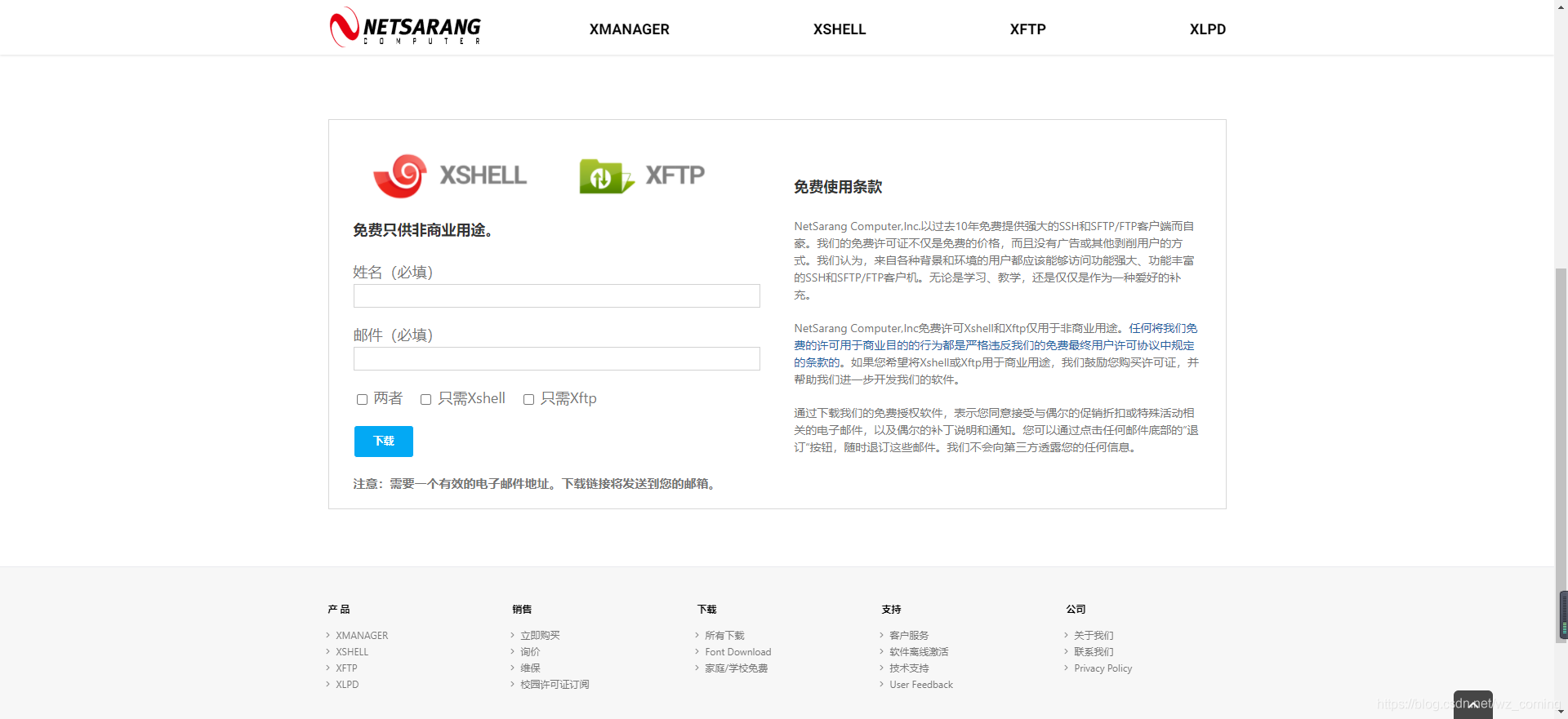Image resolution: width=1568 pixels, height=719 pixels.
Task: Click the 免费使用条款 heading
Action: pyautogui.click(x=838, y=187)
